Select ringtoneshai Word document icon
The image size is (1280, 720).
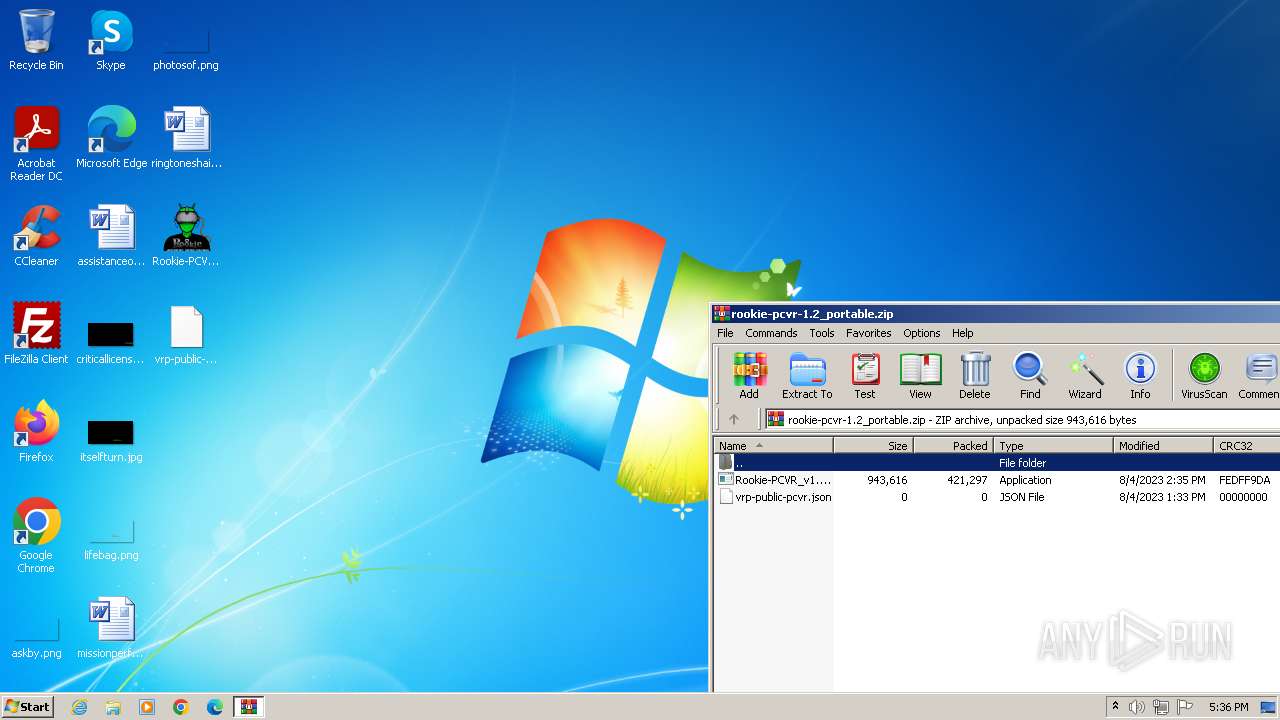pyautogui.click(x=186, y=138)
